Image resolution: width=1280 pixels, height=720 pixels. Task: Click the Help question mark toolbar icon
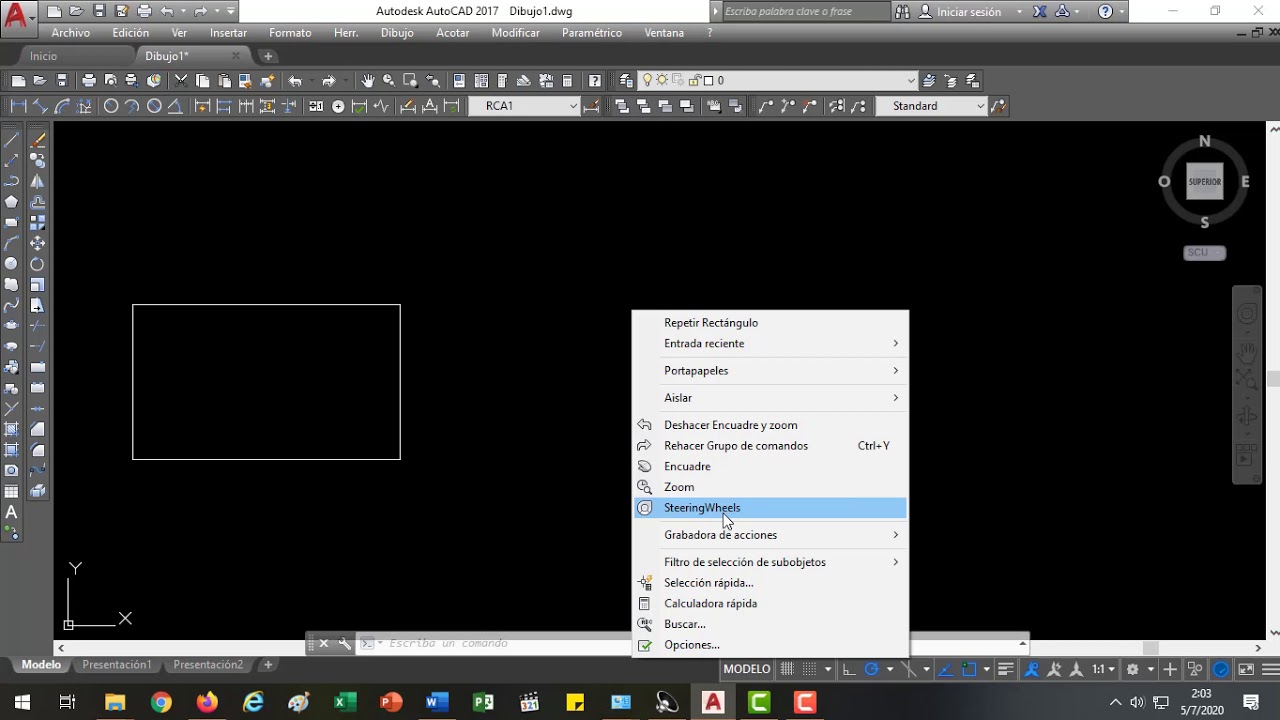point(595,81)
